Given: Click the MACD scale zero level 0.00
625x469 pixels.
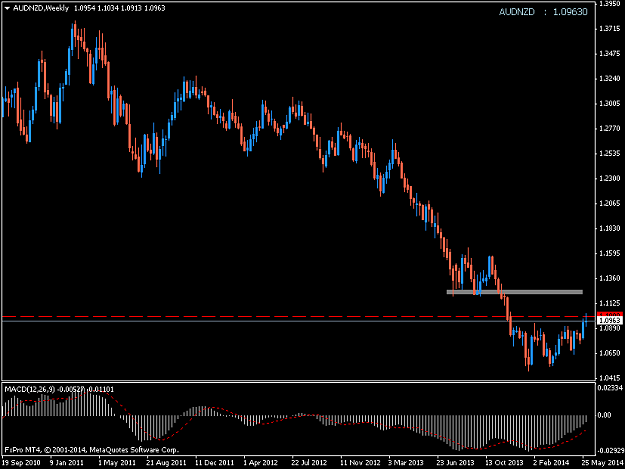Looking at the screenshot, I should (x=605, y=415).
